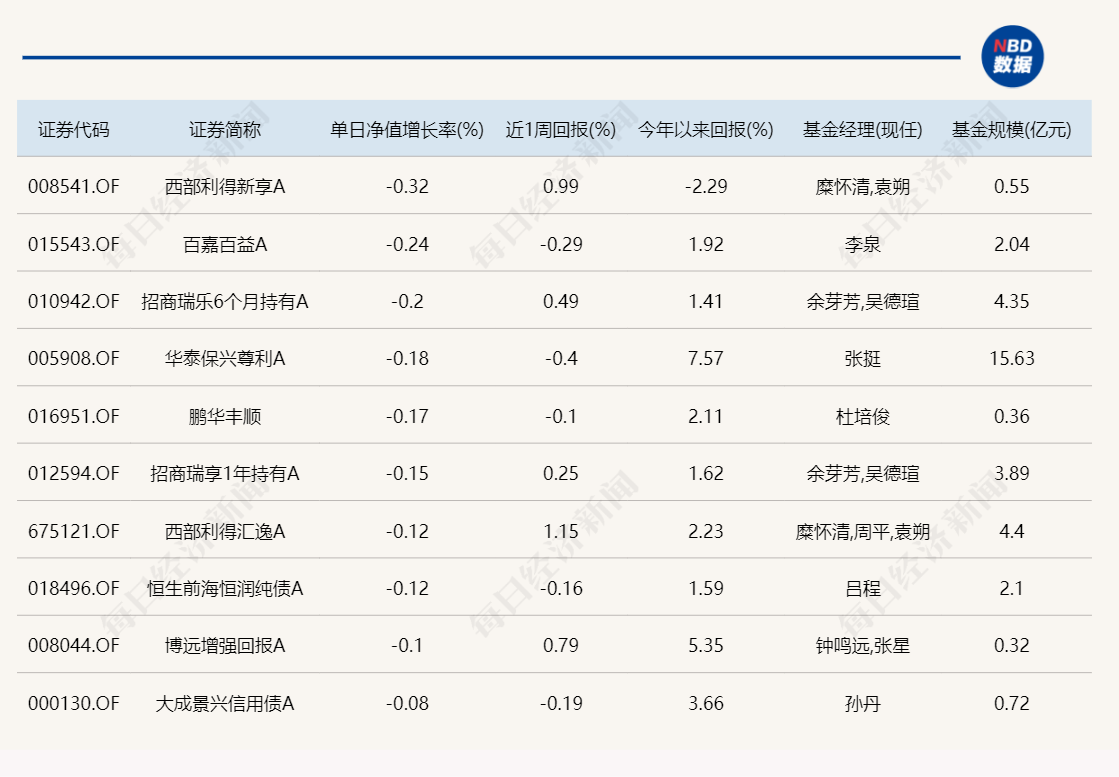Select the 基金经理(现任) column header
The width and height of the screenshot is (1119, 777).
863,130
